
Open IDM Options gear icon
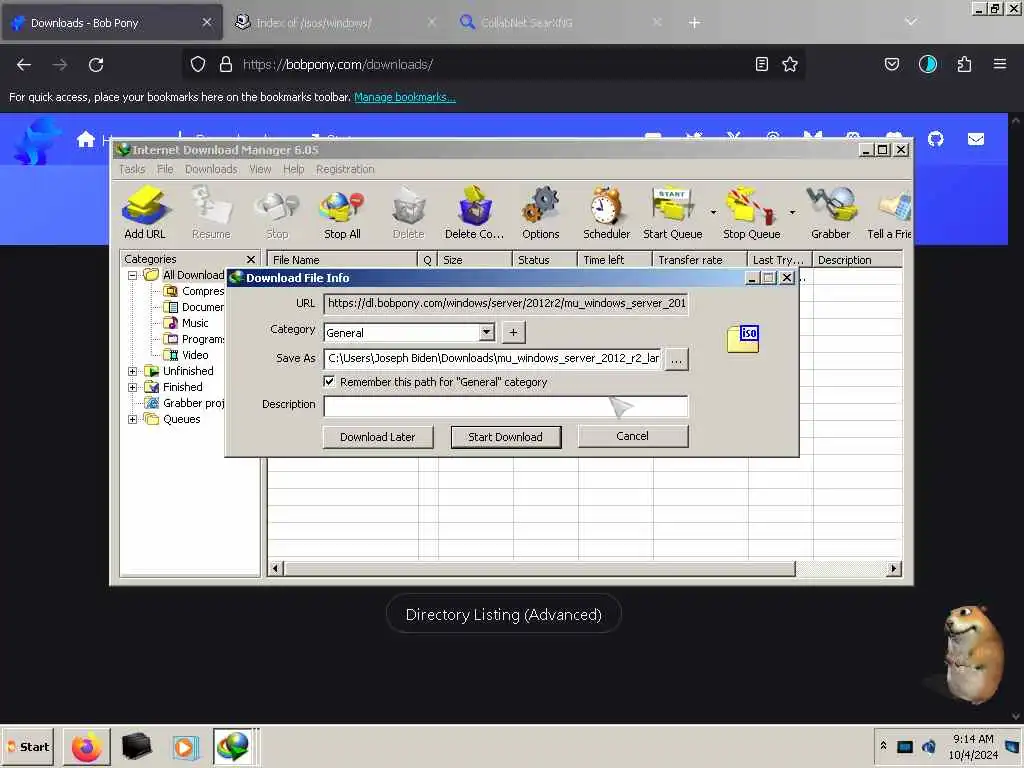point(540,212)
